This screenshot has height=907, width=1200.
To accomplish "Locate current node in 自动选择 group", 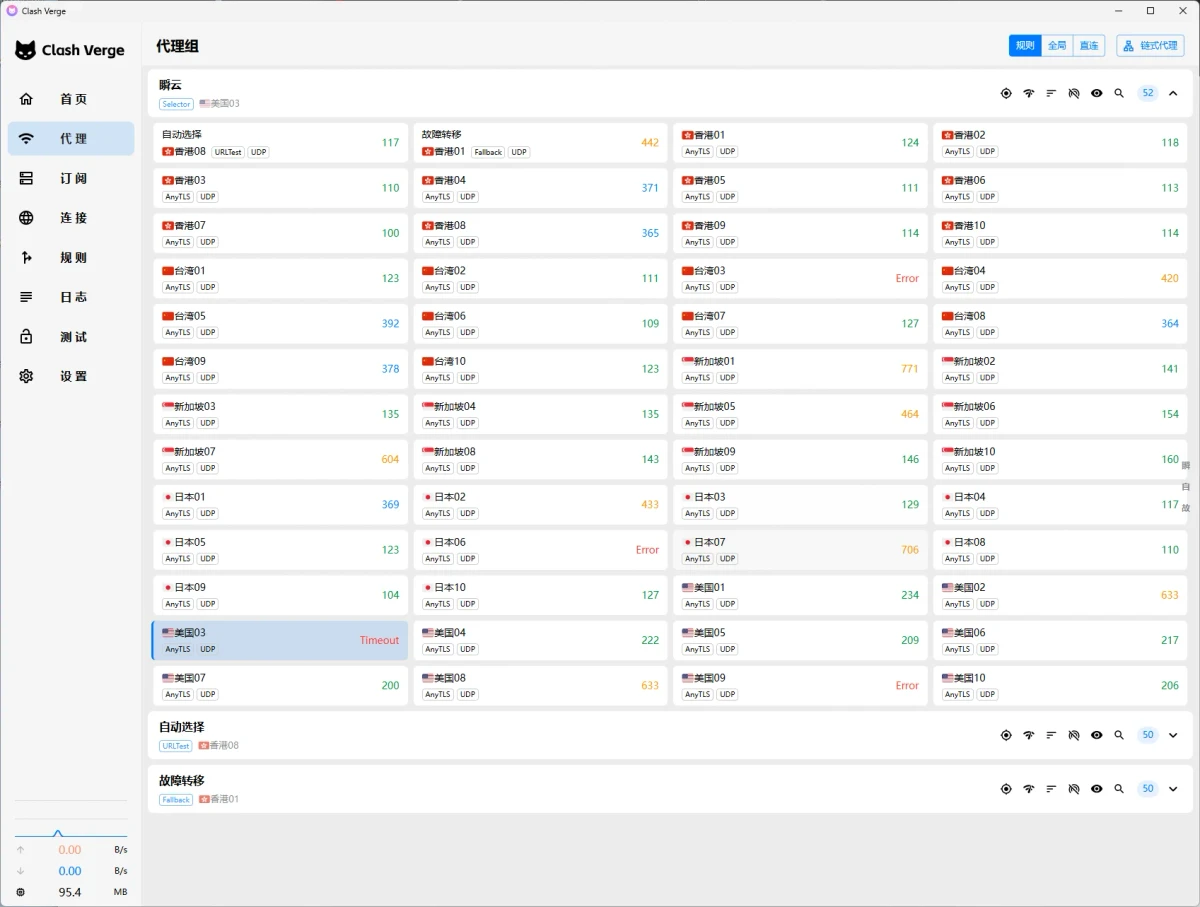I will 1006,735.
